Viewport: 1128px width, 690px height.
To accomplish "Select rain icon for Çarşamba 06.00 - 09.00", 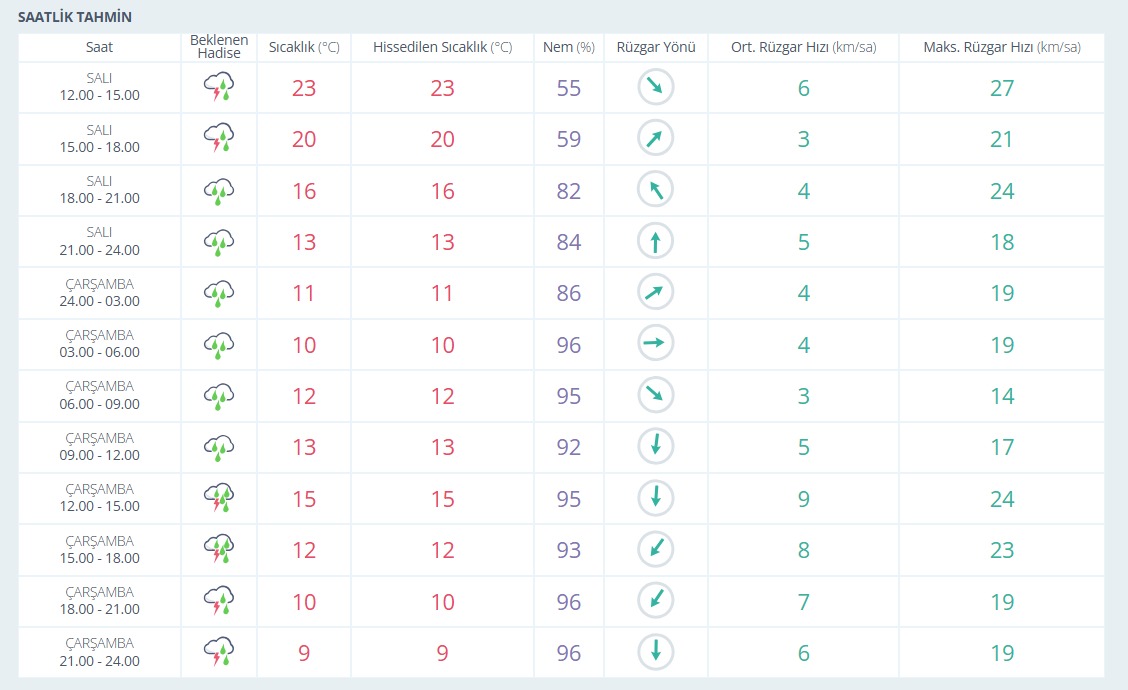I will (218, 397).
